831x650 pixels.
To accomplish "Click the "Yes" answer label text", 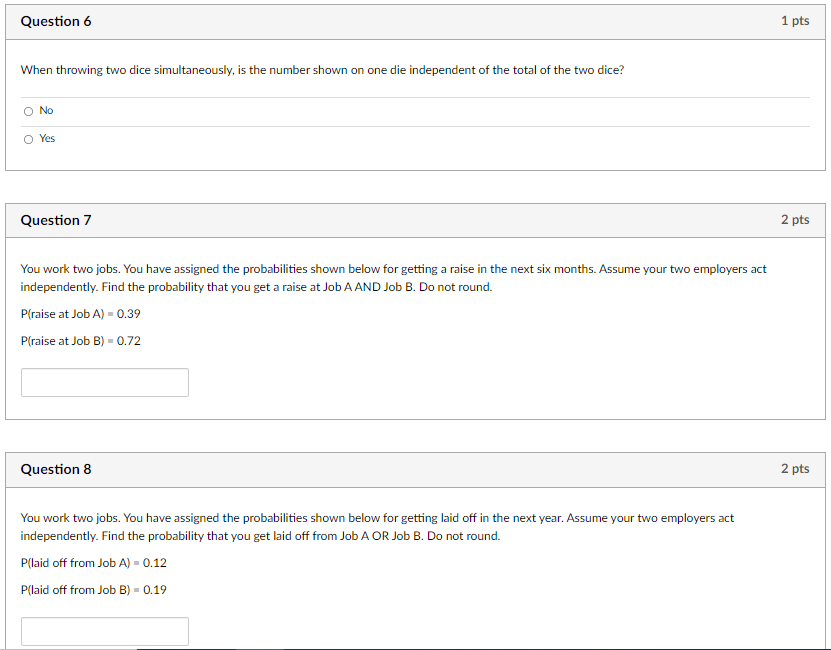I will (x=47, y=138).
